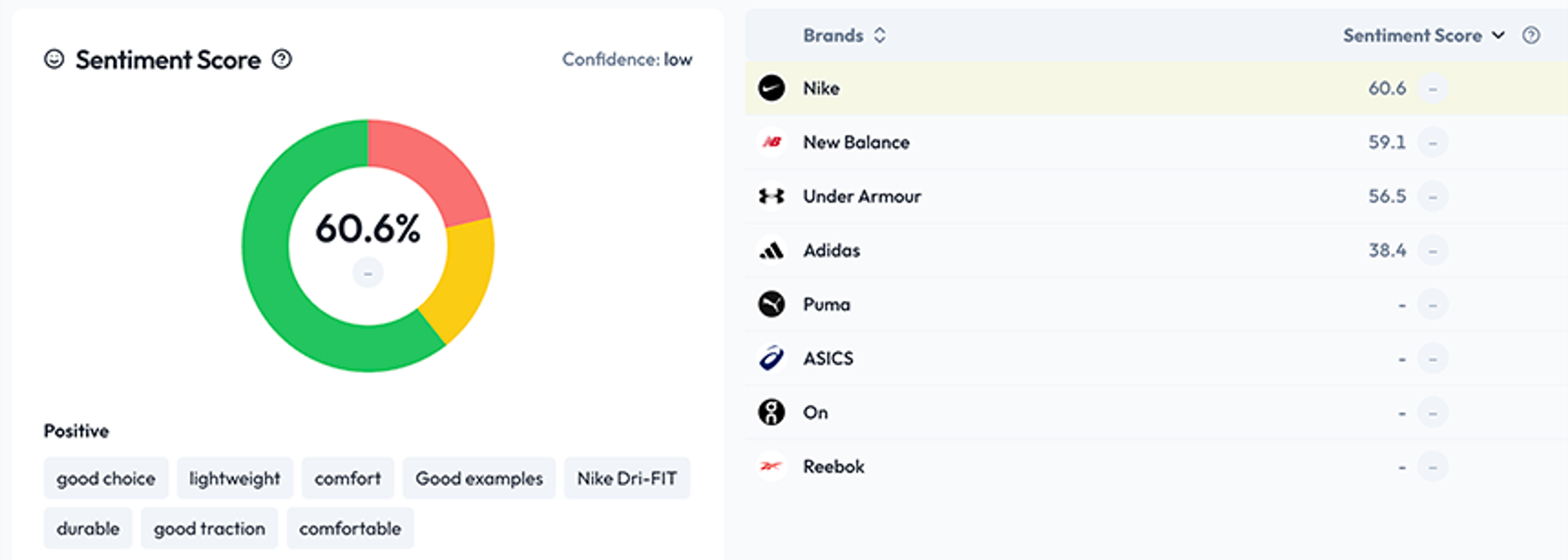
Task: Select the 'Nike Dri-FIT' tag
Action: click(x=627, y=478)
